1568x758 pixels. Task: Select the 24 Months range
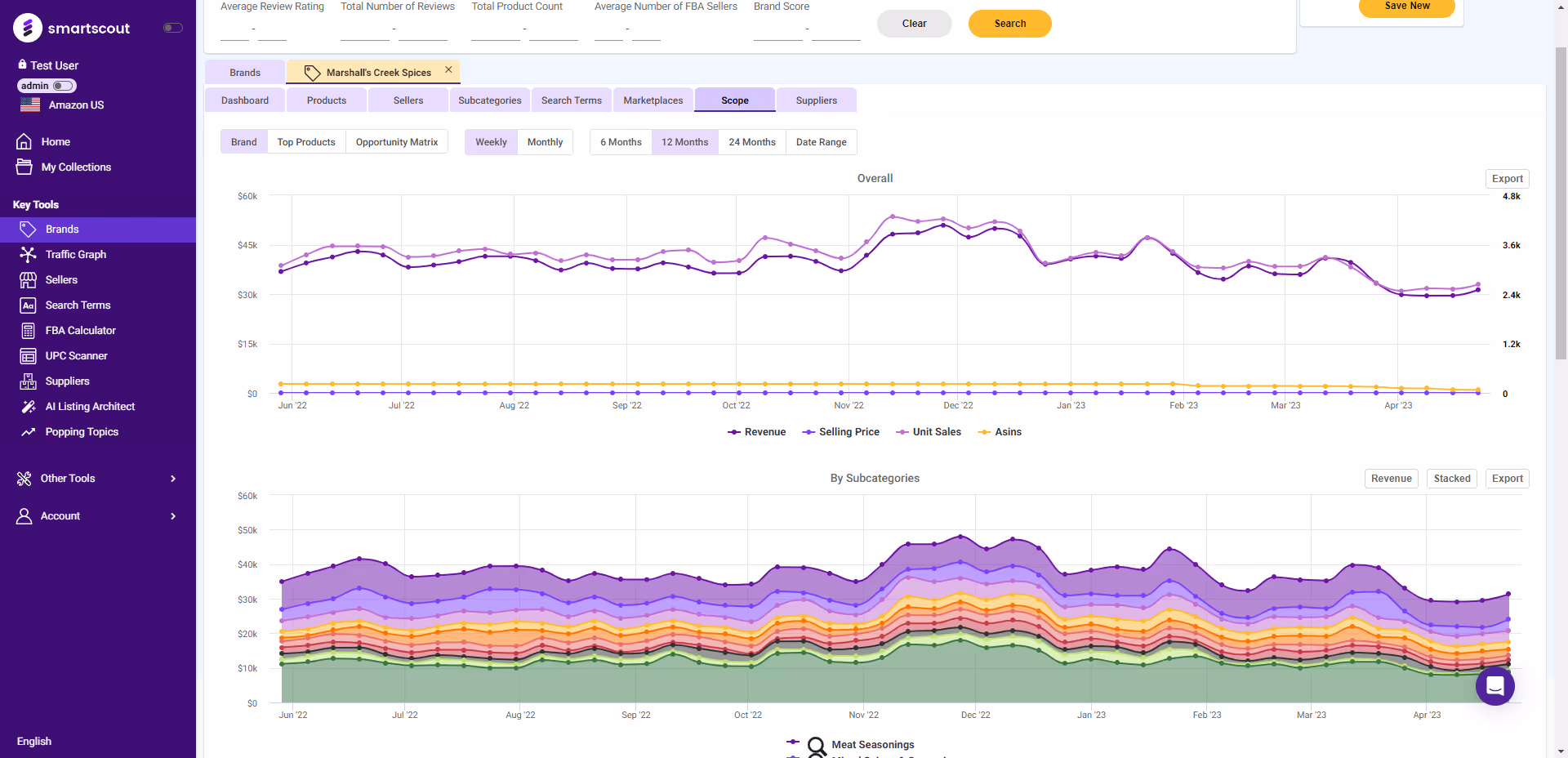[752, 142]
